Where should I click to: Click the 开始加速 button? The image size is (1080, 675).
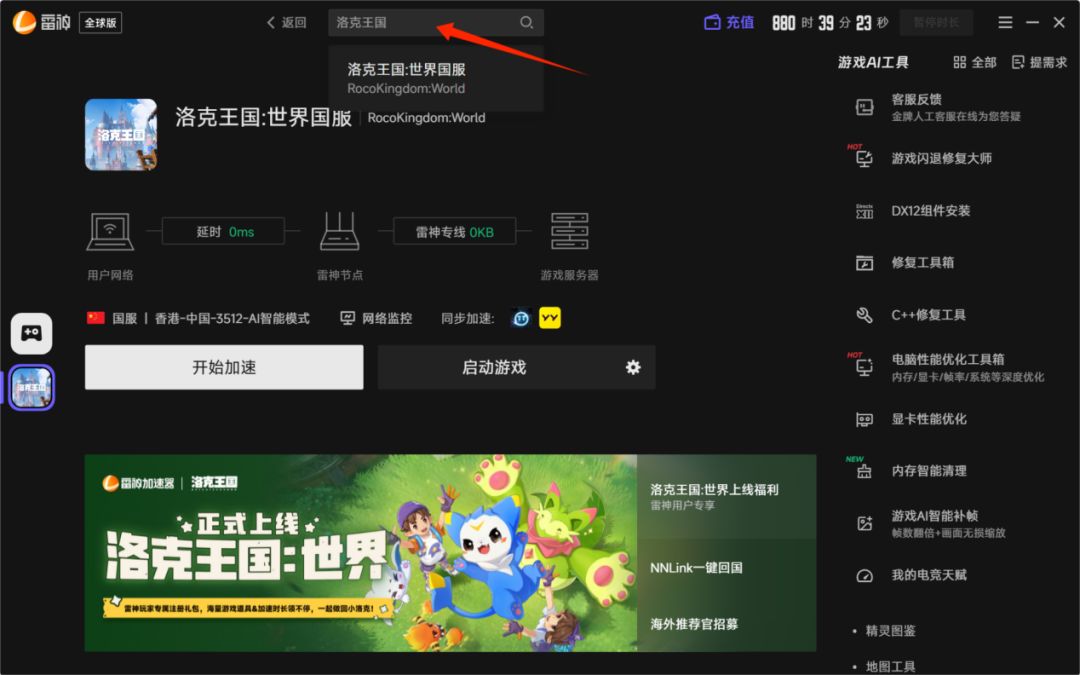click(x=224, y=367)
